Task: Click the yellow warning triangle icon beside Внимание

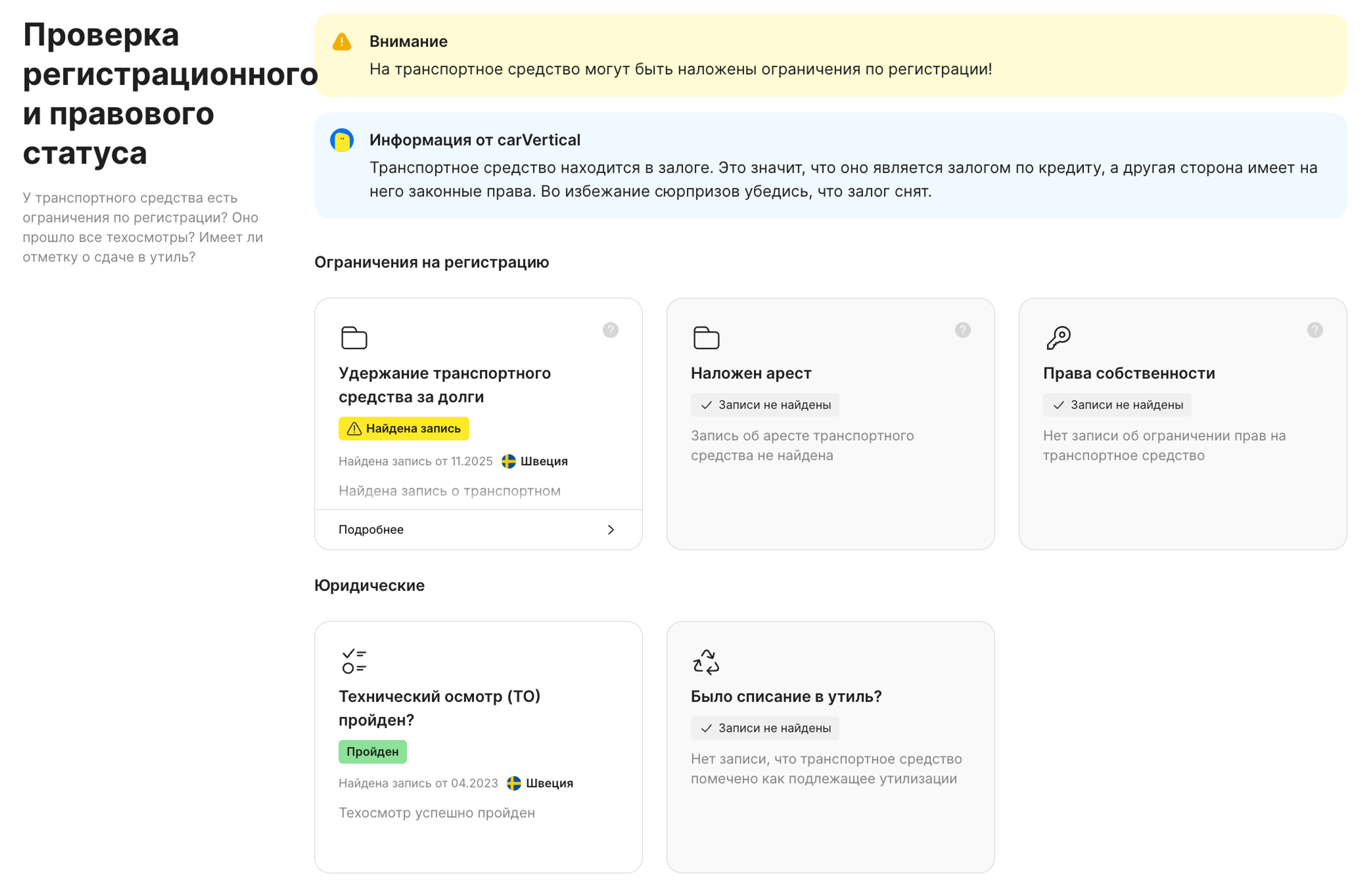Action: click(x=342, y=41)
